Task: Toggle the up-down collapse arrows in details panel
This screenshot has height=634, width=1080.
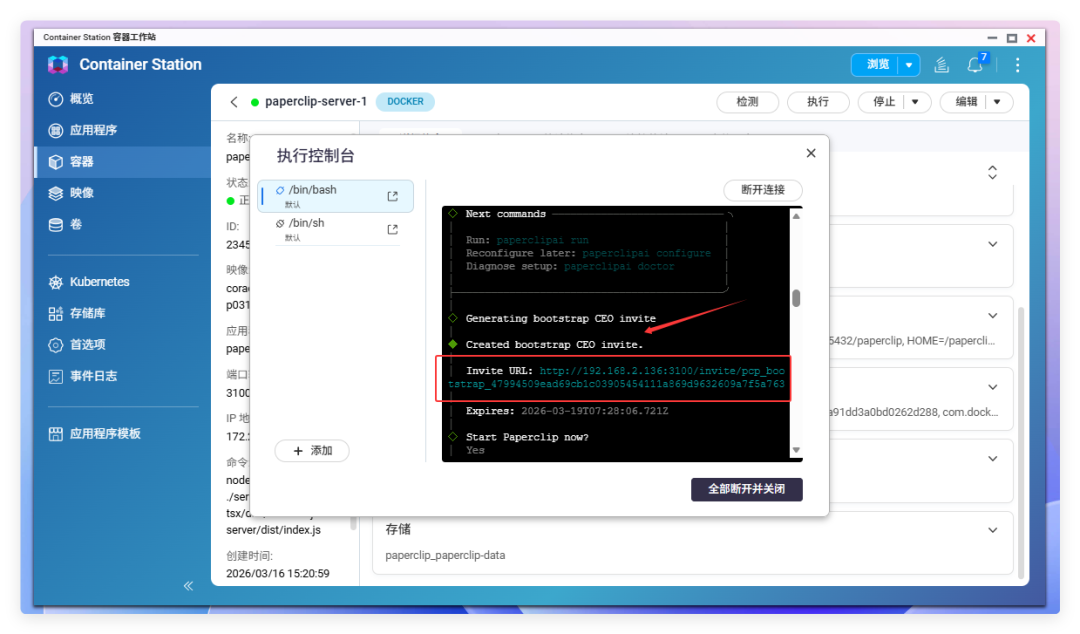Action: pyautogui.click(x=993, y=172)
